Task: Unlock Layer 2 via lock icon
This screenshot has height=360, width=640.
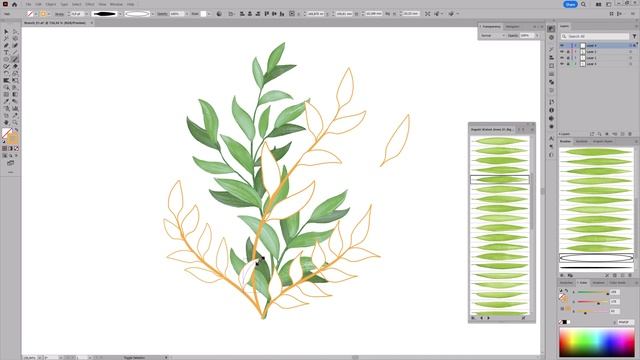Action: (568, 58)
